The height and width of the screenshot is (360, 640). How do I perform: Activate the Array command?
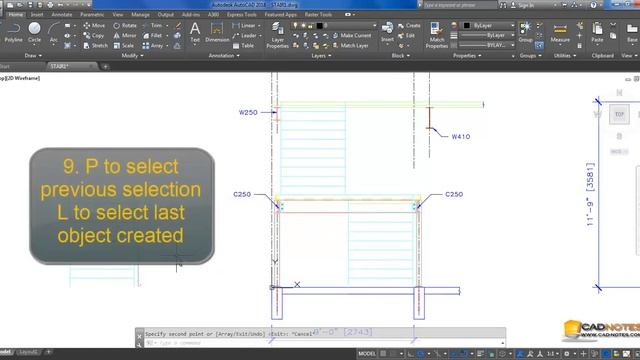tap(153, 46)
